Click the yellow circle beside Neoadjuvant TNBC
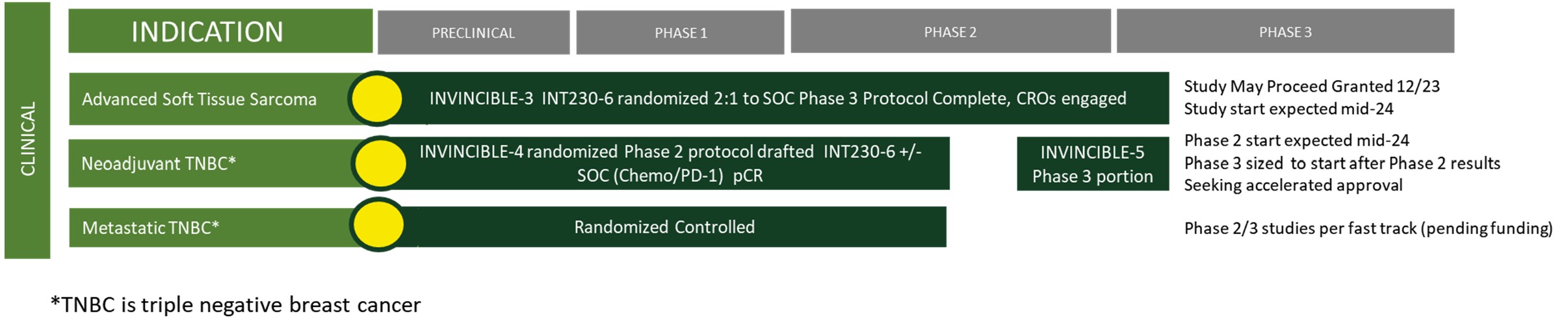Screen dimensions: 1568x320 coord(380,163)
